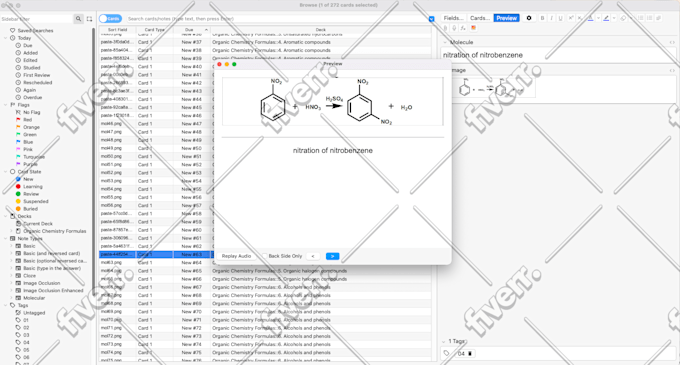Open Saved Searches in sidebar

(36, 30)
